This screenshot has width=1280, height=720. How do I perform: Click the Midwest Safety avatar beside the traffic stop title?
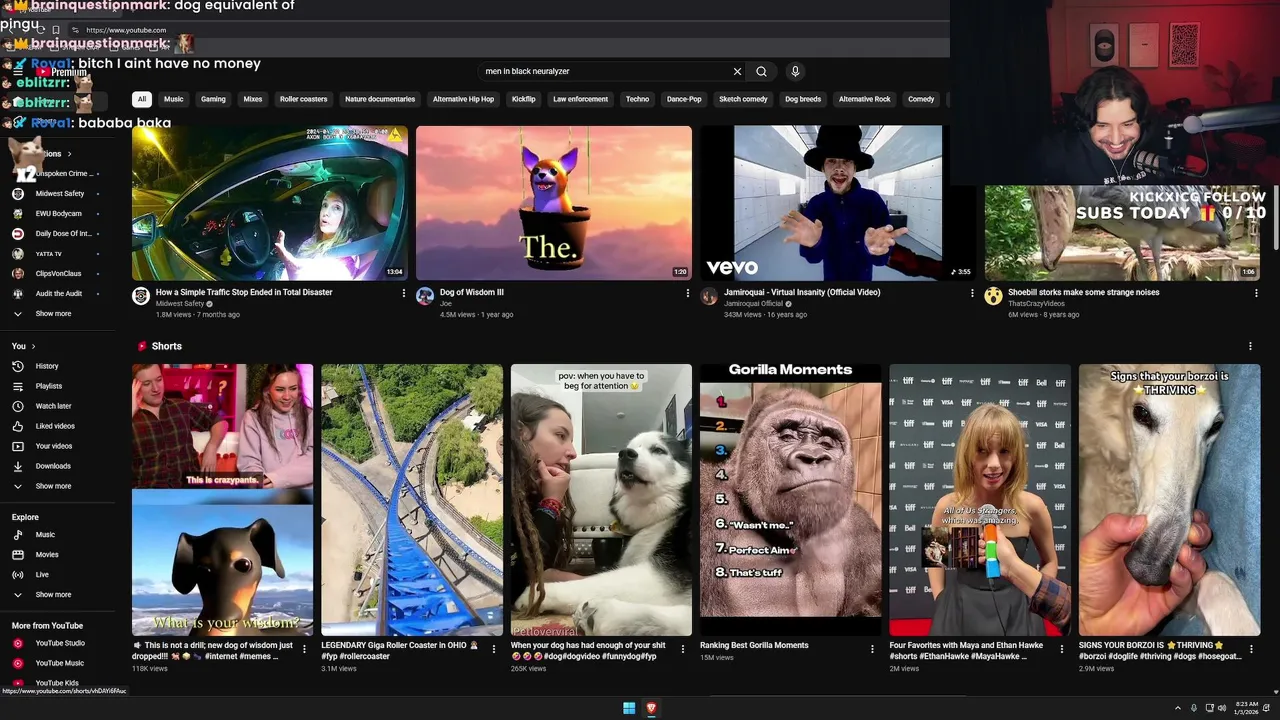tap(141, 296)
